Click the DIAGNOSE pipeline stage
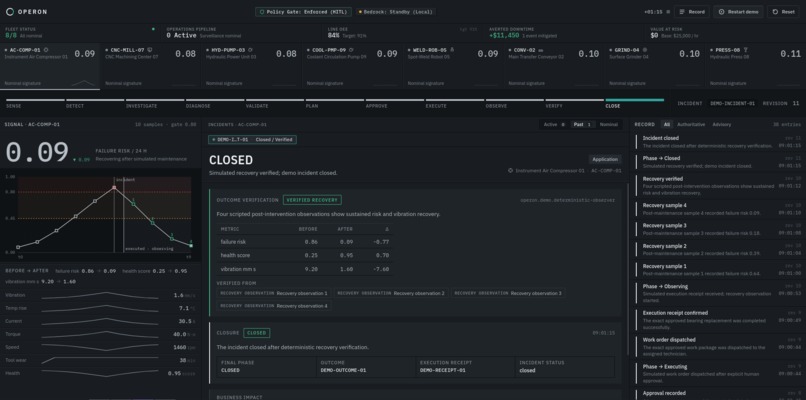 click(x=215, y=103)
